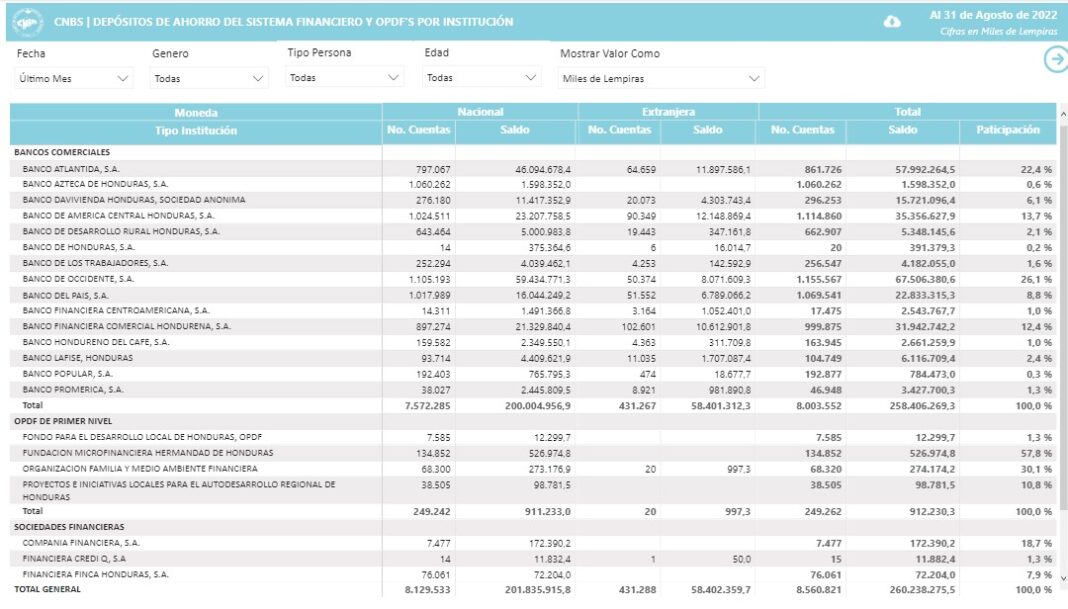This screenshot has height=609, width=1068.
Task: Click the No. Cuentas header under Extranjera
Action: coord(619,130)
